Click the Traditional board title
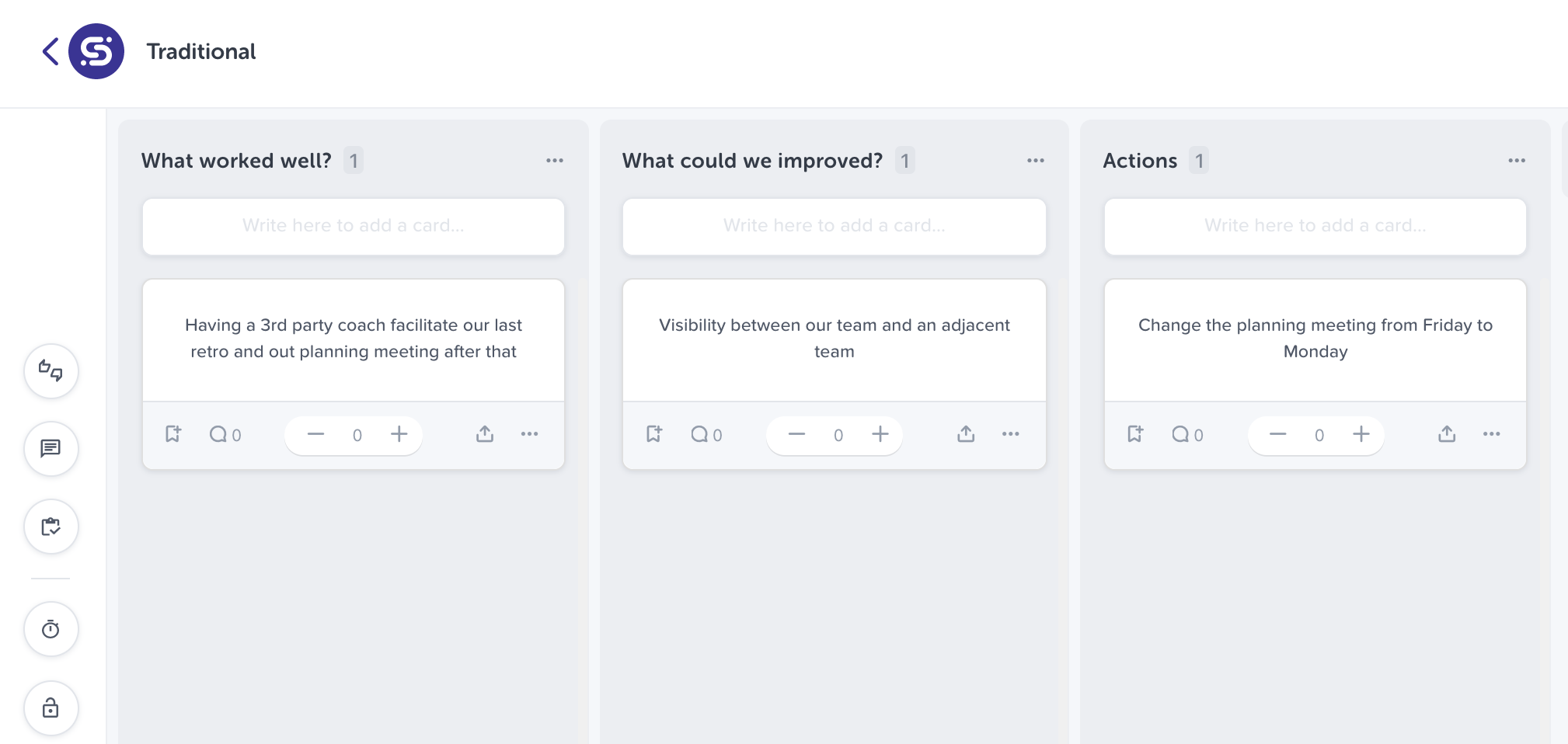The width and height of the screenshot is (1568, 744). pos(200,51)
